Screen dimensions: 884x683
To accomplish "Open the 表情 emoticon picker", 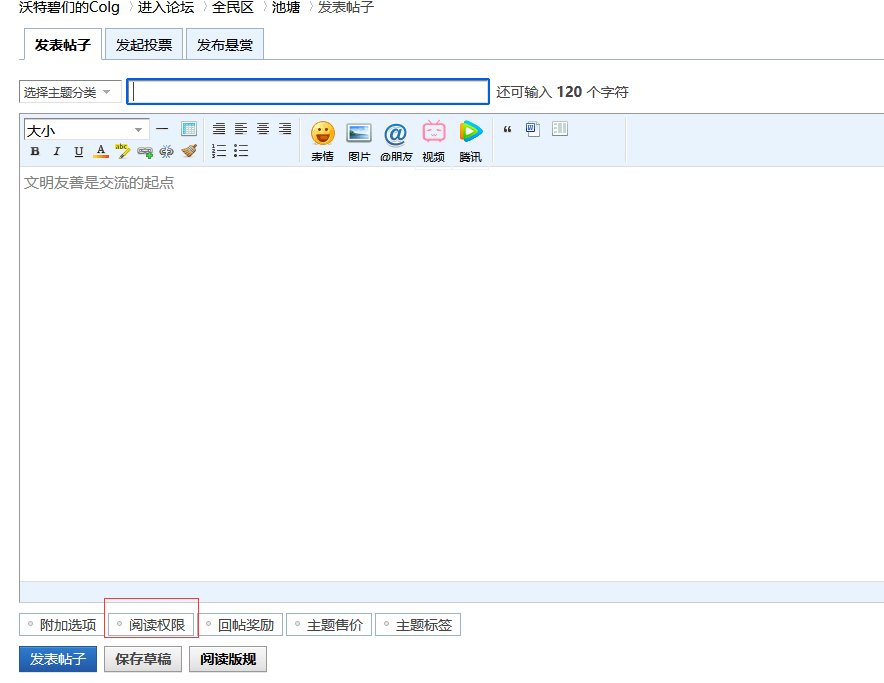I will pyautogui.click(x=322, y=141).
